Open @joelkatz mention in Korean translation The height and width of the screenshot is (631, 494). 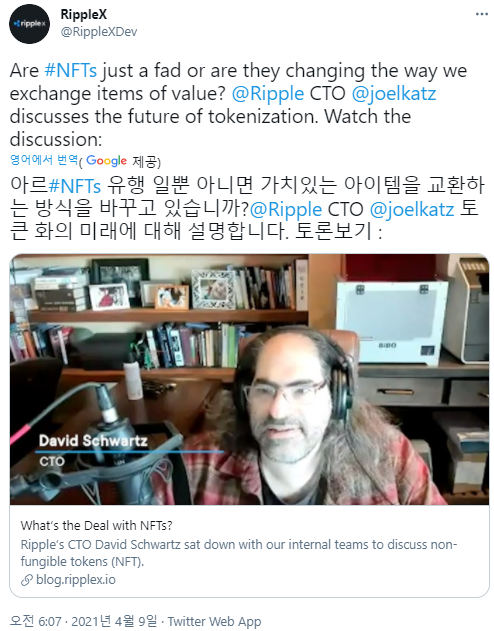point(412,209)
